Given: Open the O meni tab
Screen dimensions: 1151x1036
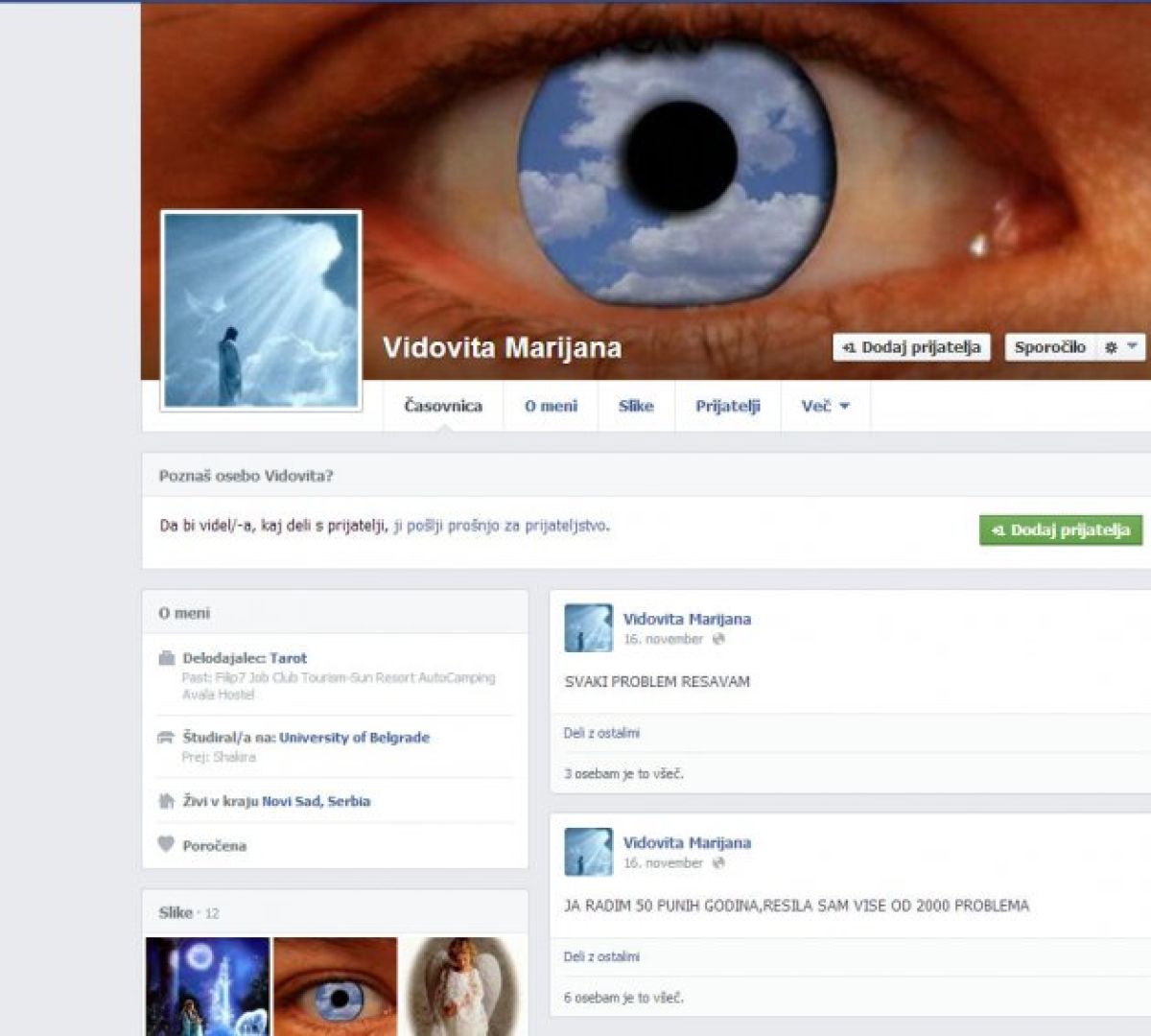Looking at the screenshot, I should [551, 406].
